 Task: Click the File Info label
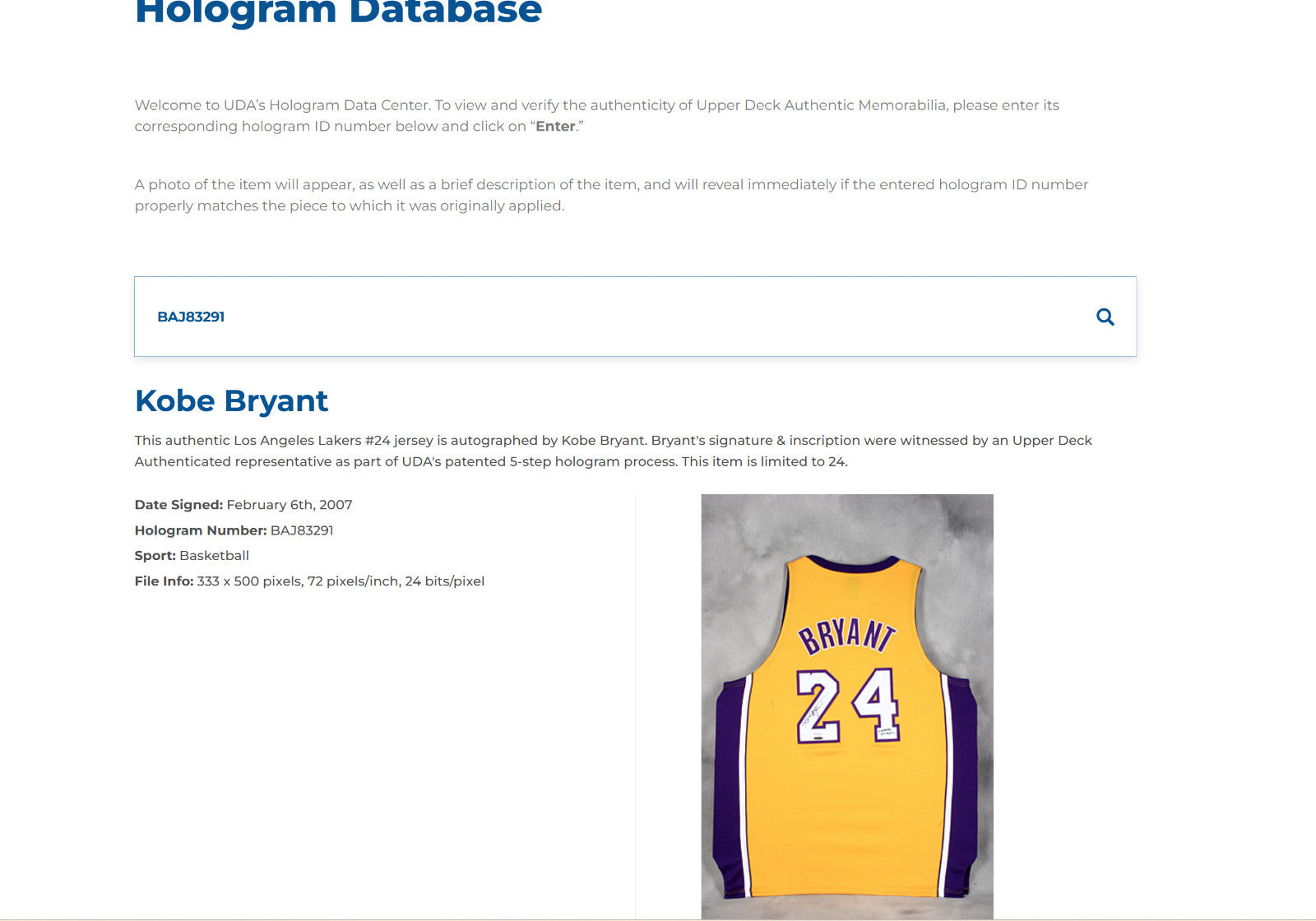tap(164, 581)
